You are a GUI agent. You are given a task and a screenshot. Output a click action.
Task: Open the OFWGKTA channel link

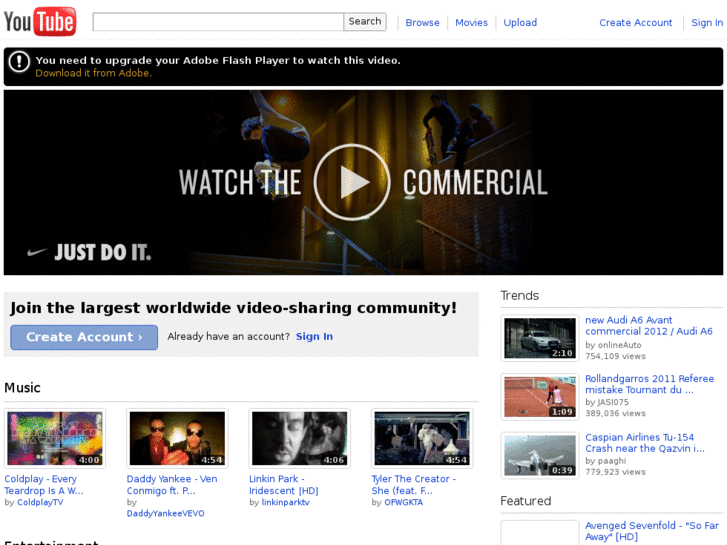click(x=403, y=502)
